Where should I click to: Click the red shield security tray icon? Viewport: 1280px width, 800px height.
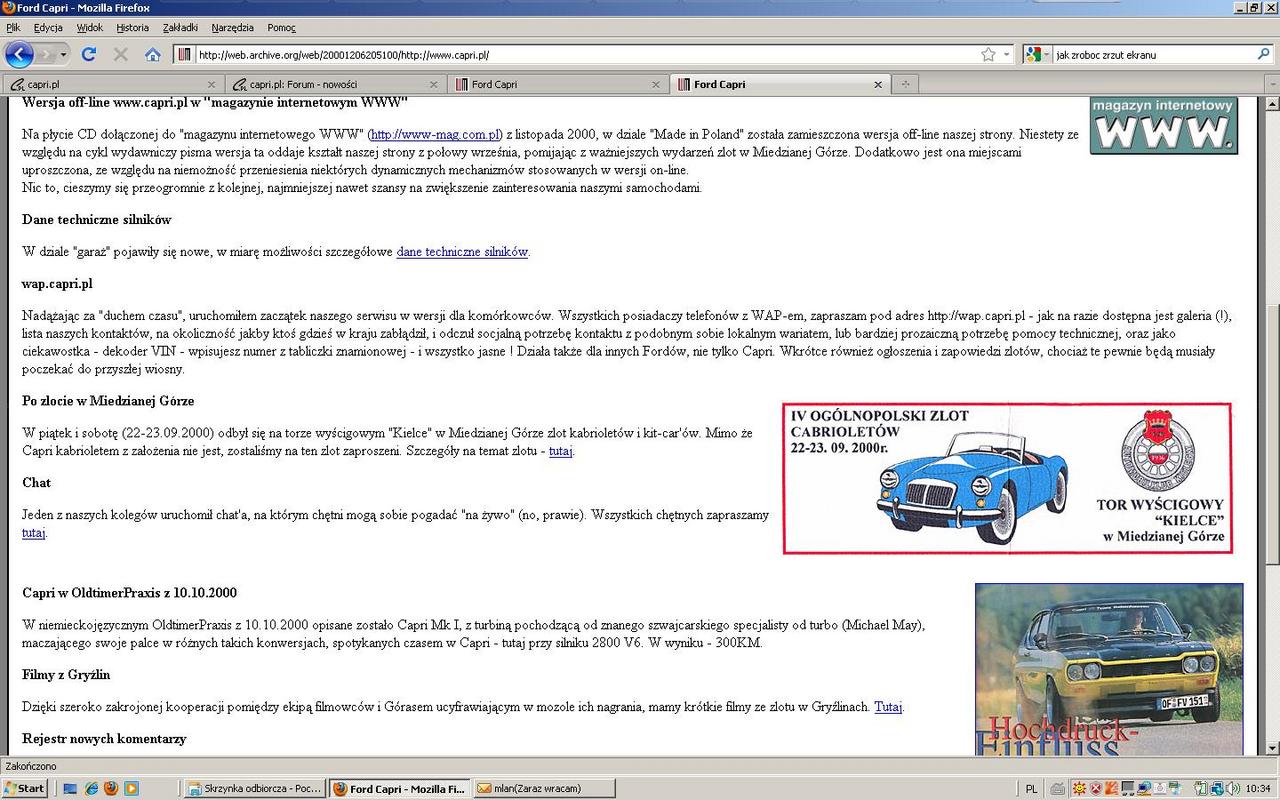click(1096, 788)
